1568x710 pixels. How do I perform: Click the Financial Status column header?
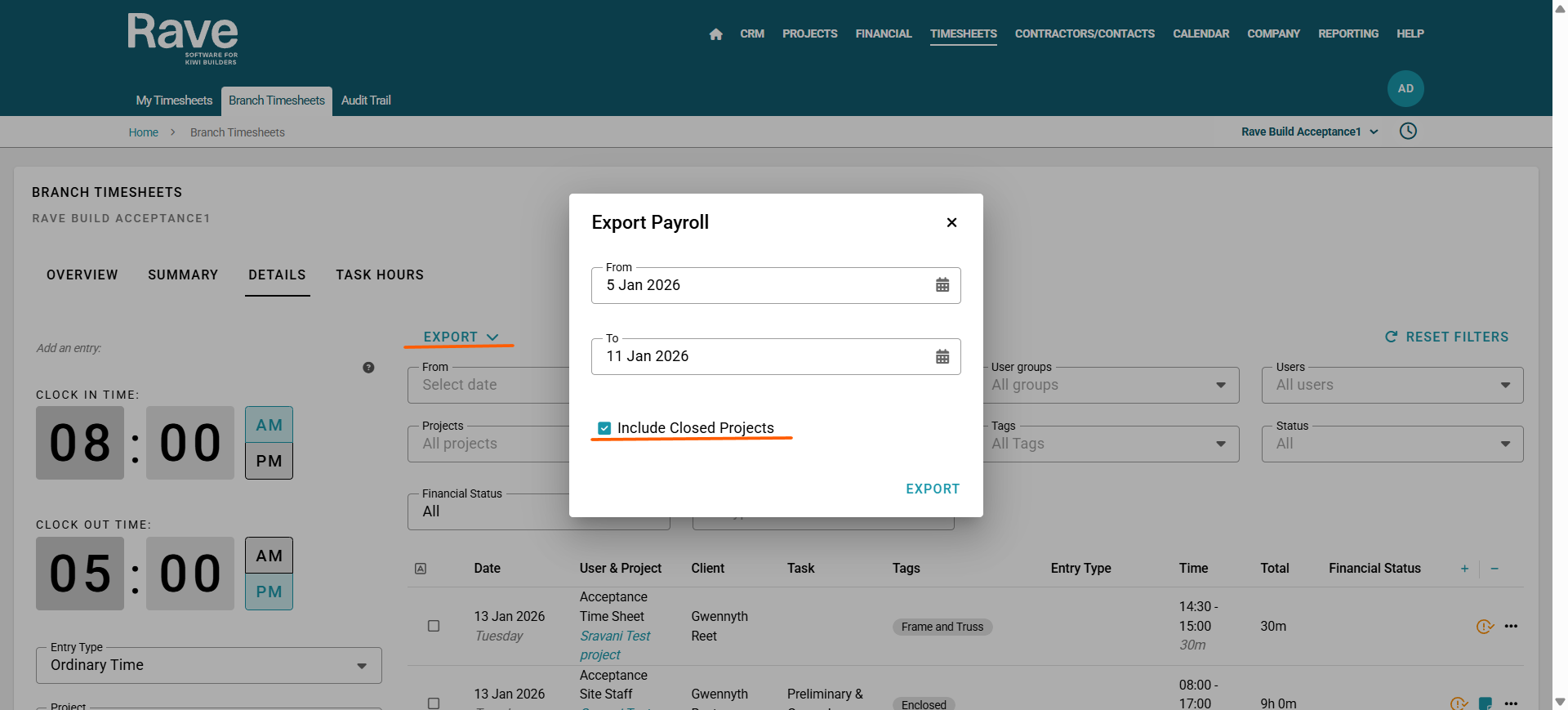tap(1374, 569)
